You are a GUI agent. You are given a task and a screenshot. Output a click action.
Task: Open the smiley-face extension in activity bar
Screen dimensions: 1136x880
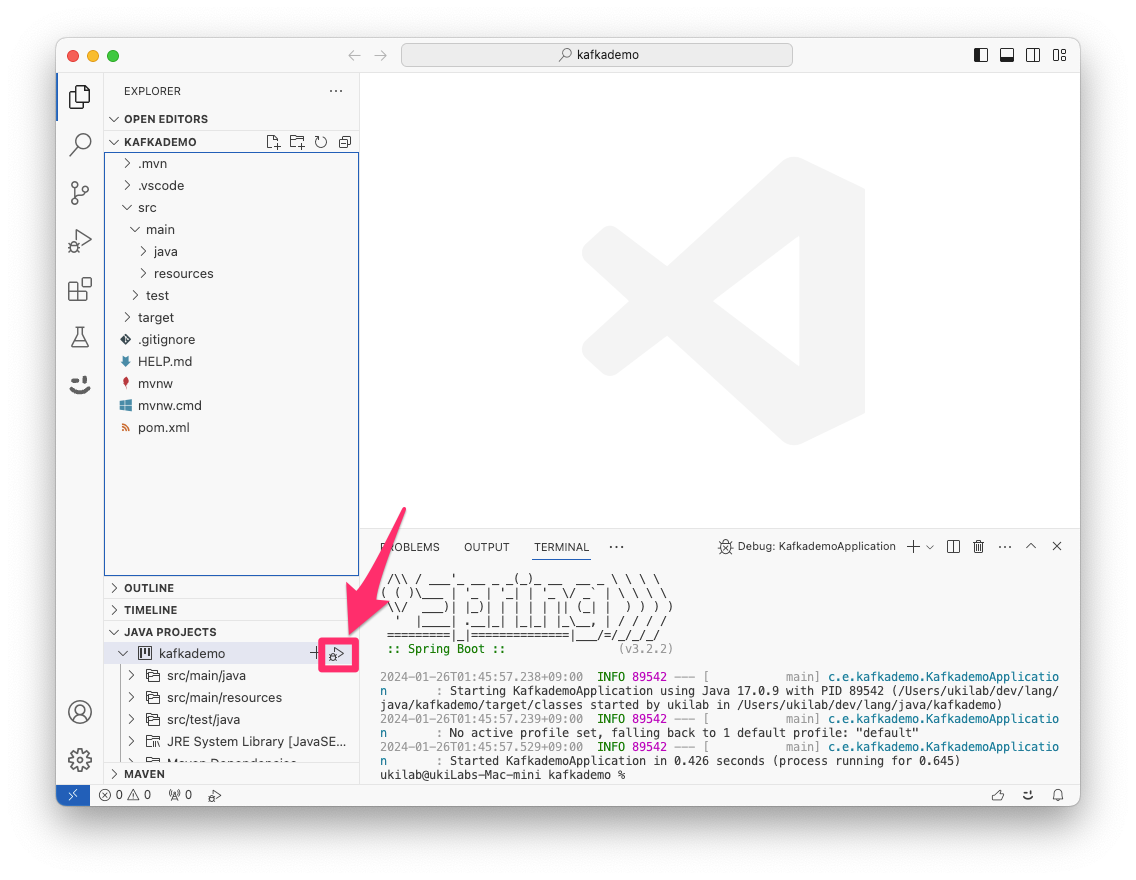point(80,385)
